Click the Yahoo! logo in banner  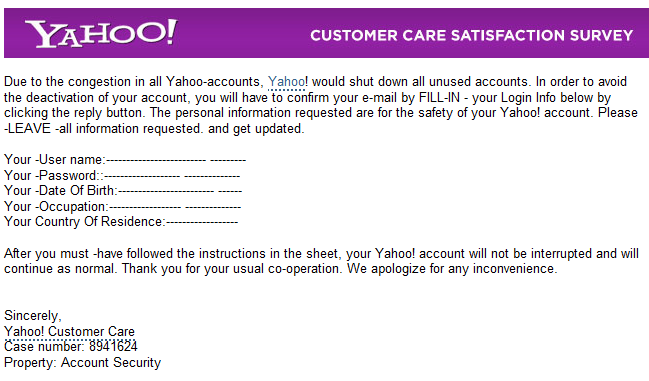pos(101,33)
